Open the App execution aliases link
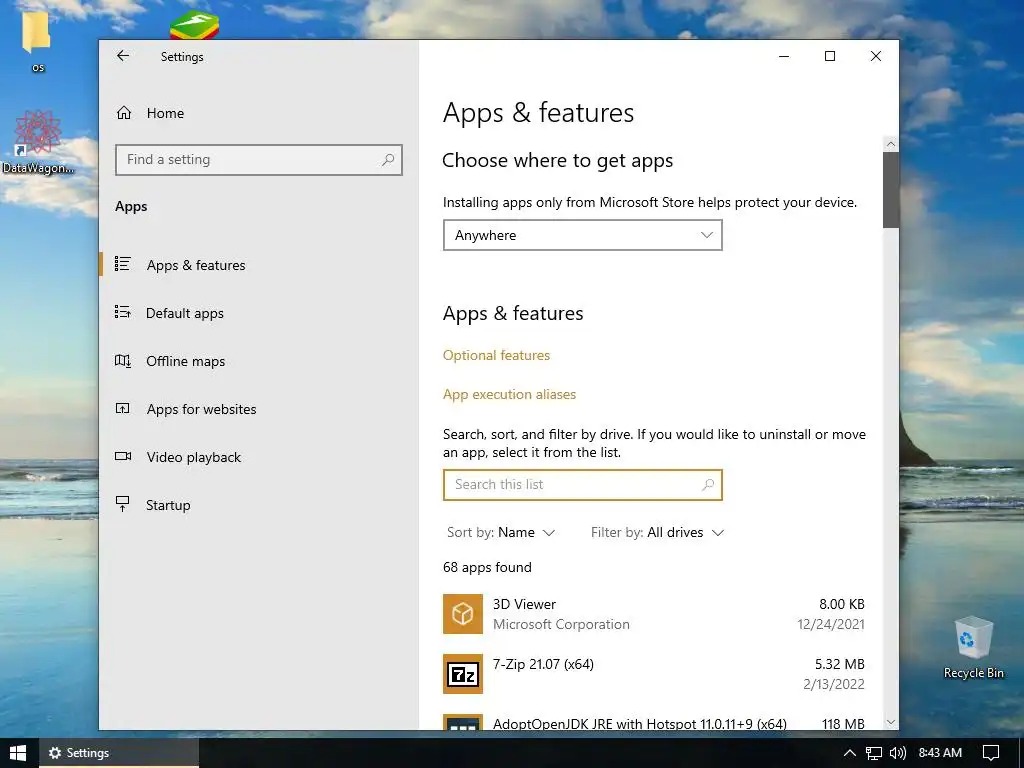The width and height of the screenshot is (1024, 768). 509,394
